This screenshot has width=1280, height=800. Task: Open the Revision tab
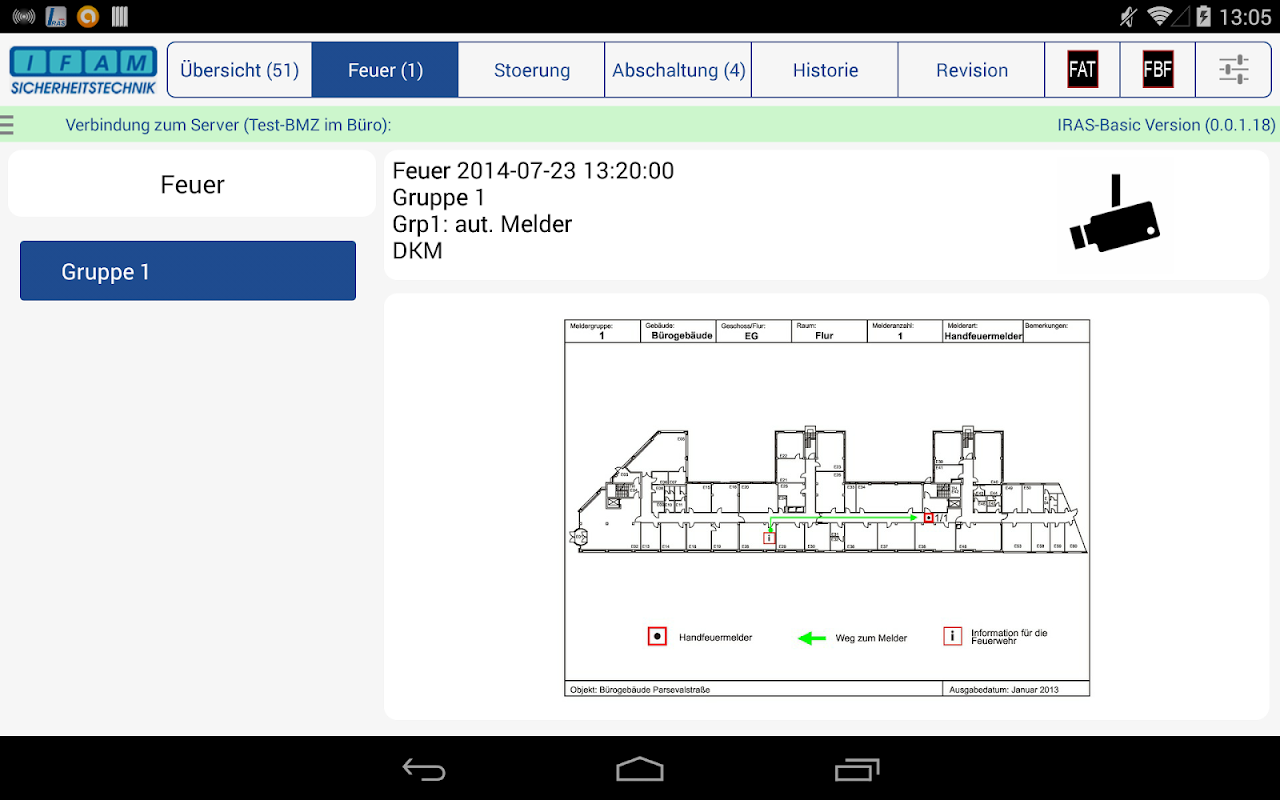pos(972,70)
